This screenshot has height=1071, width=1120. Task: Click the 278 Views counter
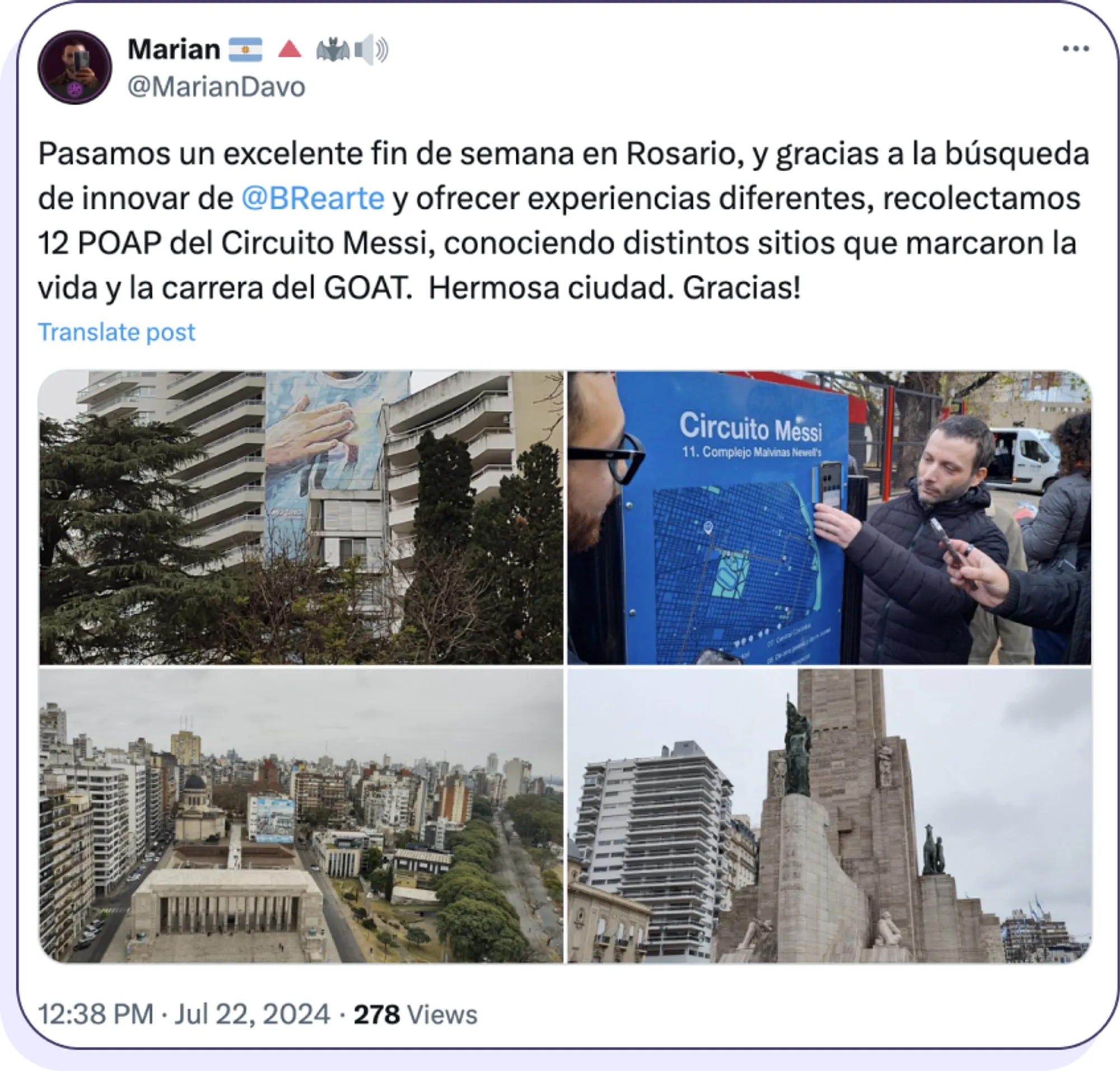point(415,1014)
